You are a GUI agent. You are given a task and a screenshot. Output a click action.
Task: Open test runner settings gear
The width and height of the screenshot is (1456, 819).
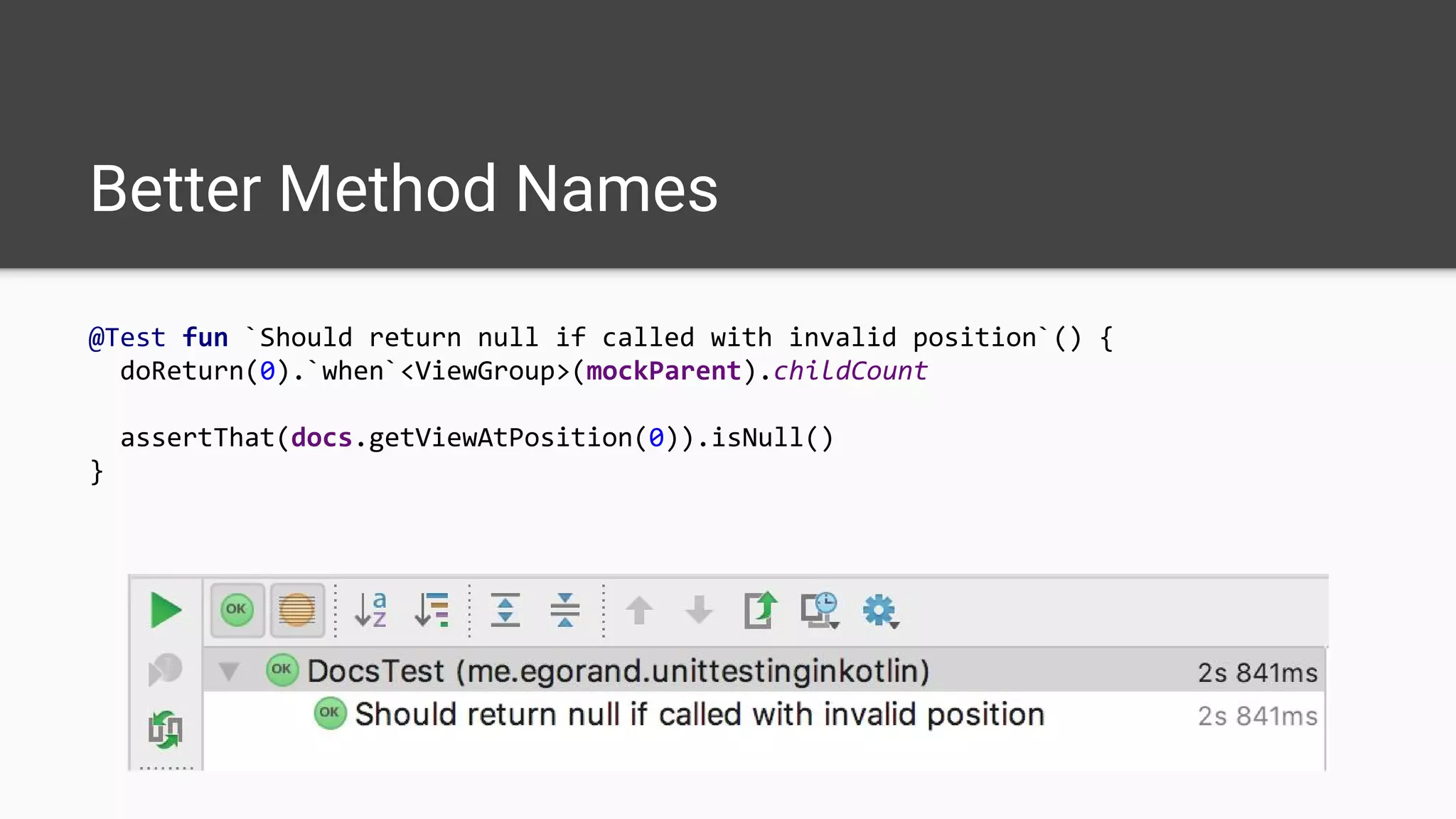point(880,610)
